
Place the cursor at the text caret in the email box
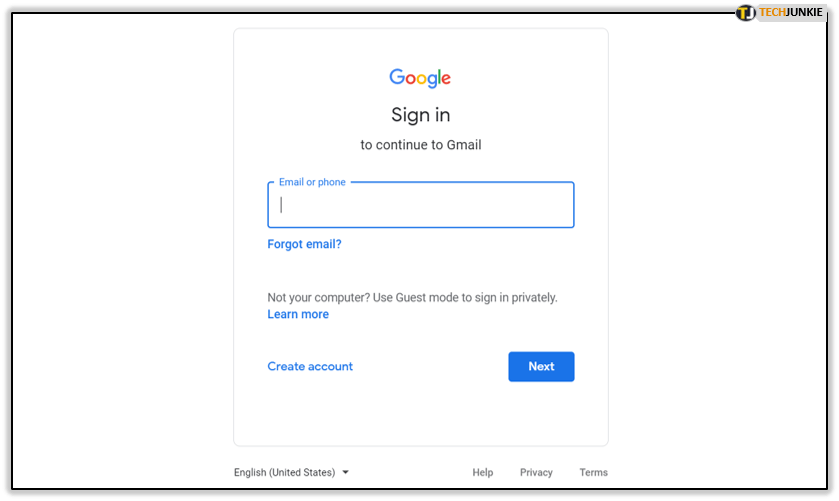click(281, 204)
